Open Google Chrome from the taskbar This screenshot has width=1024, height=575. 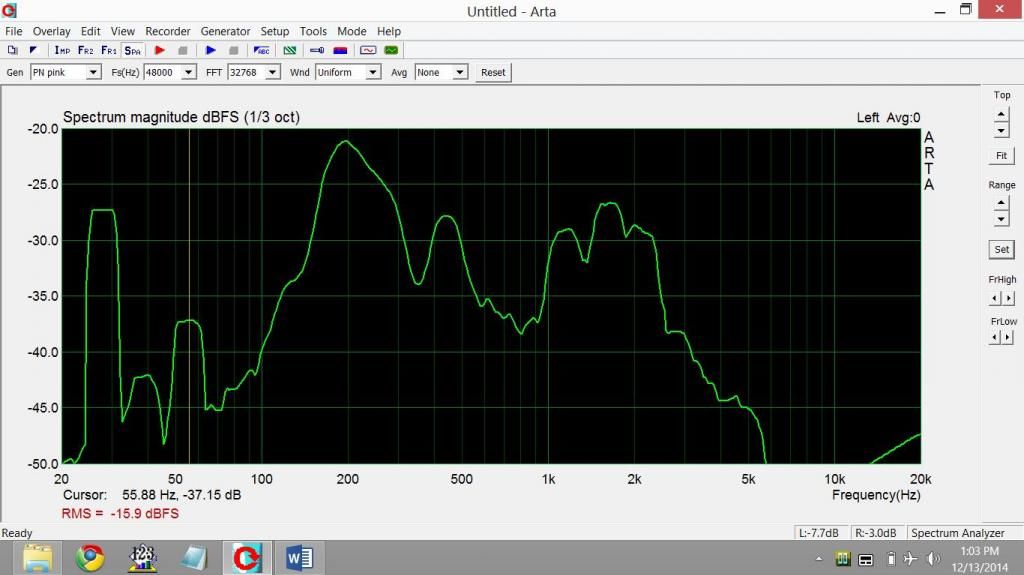pyautogui.click(x=90, y=558)
